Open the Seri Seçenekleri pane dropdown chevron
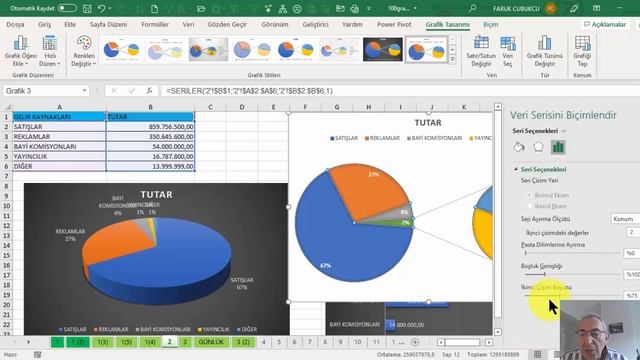The height and width of the screenshot is (360, 640). click(564, 131)
